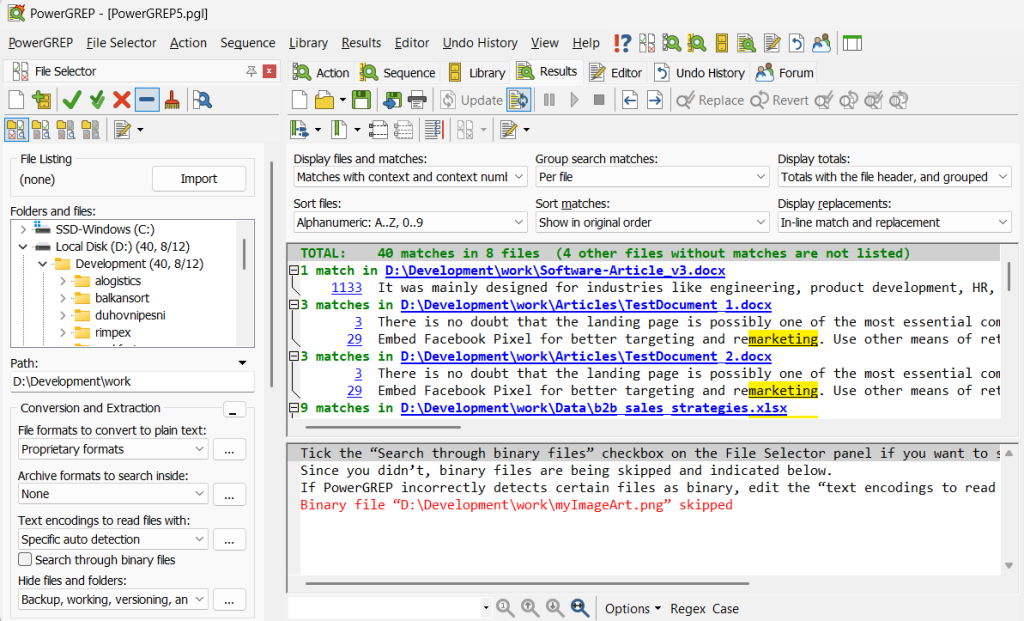Click the Find All search icon in bottom bar

click(x=579, y=608)
